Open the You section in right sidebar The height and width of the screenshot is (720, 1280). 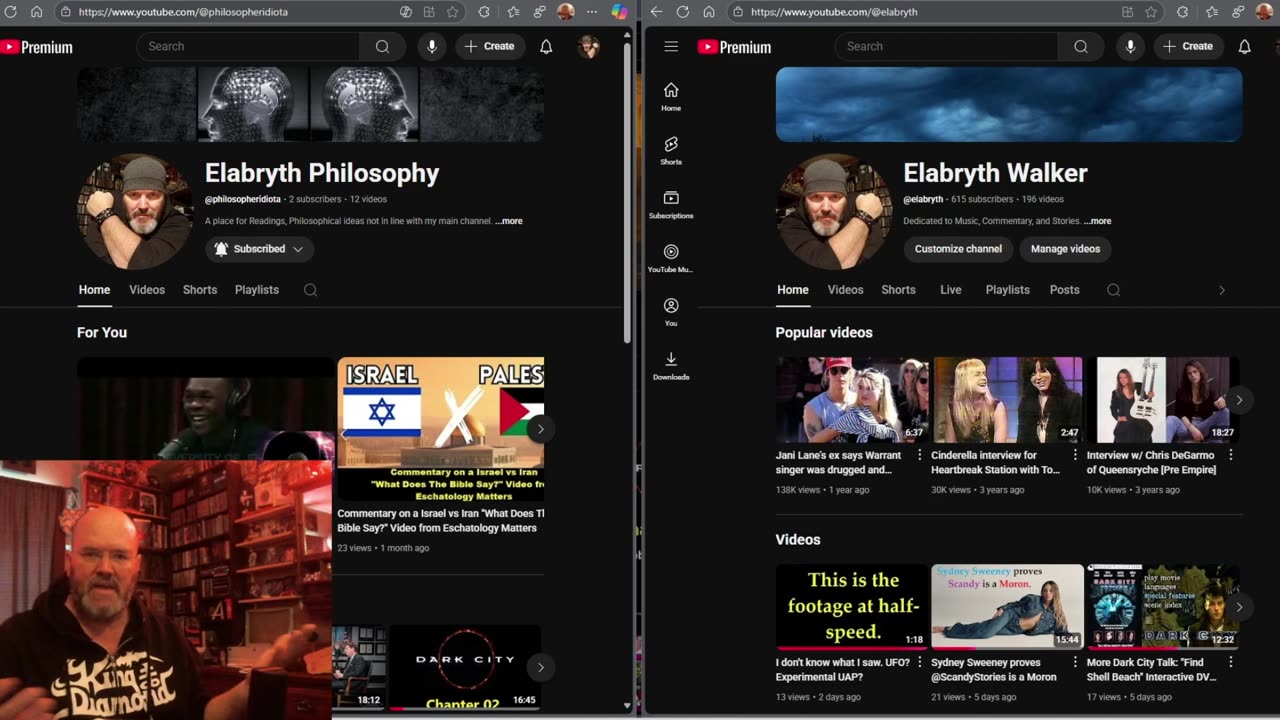tap(671, 312)
